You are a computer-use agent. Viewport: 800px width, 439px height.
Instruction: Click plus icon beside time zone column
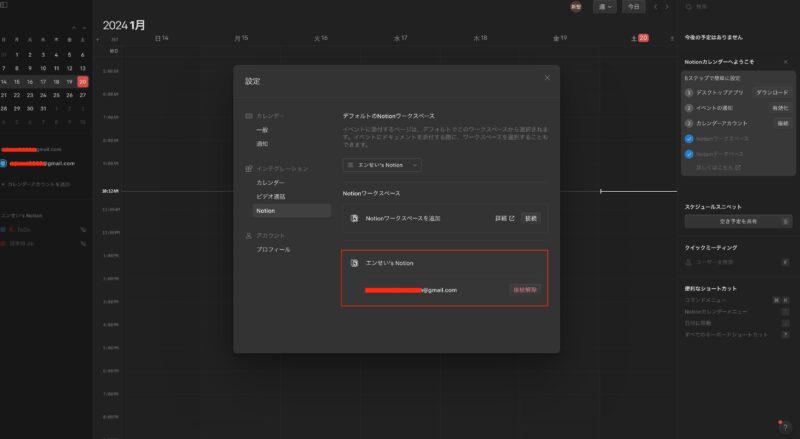[x=98, y=39]
